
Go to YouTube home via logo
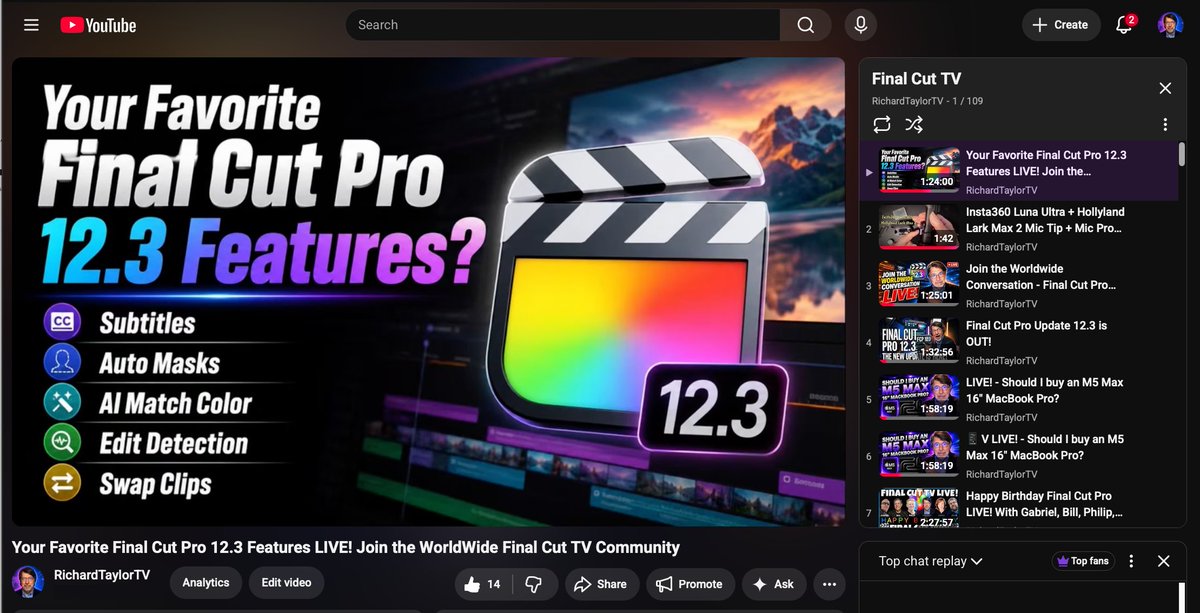(98, 25)
